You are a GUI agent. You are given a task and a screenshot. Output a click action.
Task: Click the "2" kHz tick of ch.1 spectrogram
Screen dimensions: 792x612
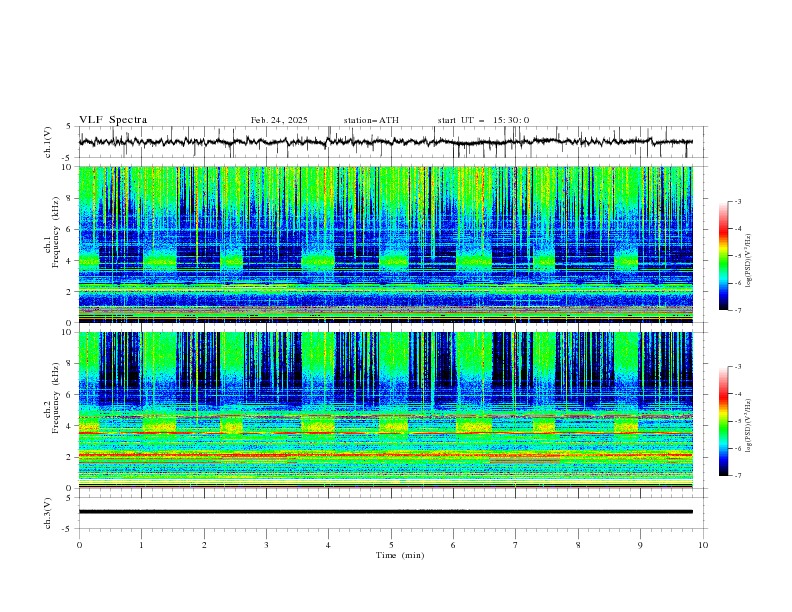(x=70, y=292)
